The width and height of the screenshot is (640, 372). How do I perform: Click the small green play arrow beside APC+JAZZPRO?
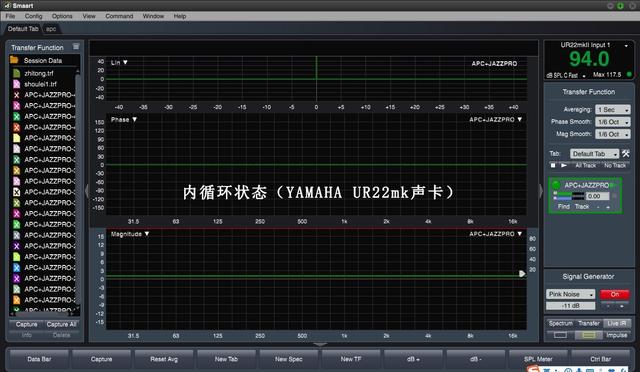coord(613,185)
